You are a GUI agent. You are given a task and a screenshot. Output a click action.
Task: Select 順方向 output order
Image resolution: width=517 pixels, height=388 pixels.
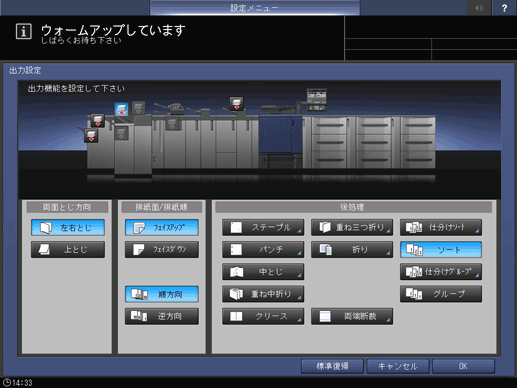pyautogui.click(x=162, y=294)
